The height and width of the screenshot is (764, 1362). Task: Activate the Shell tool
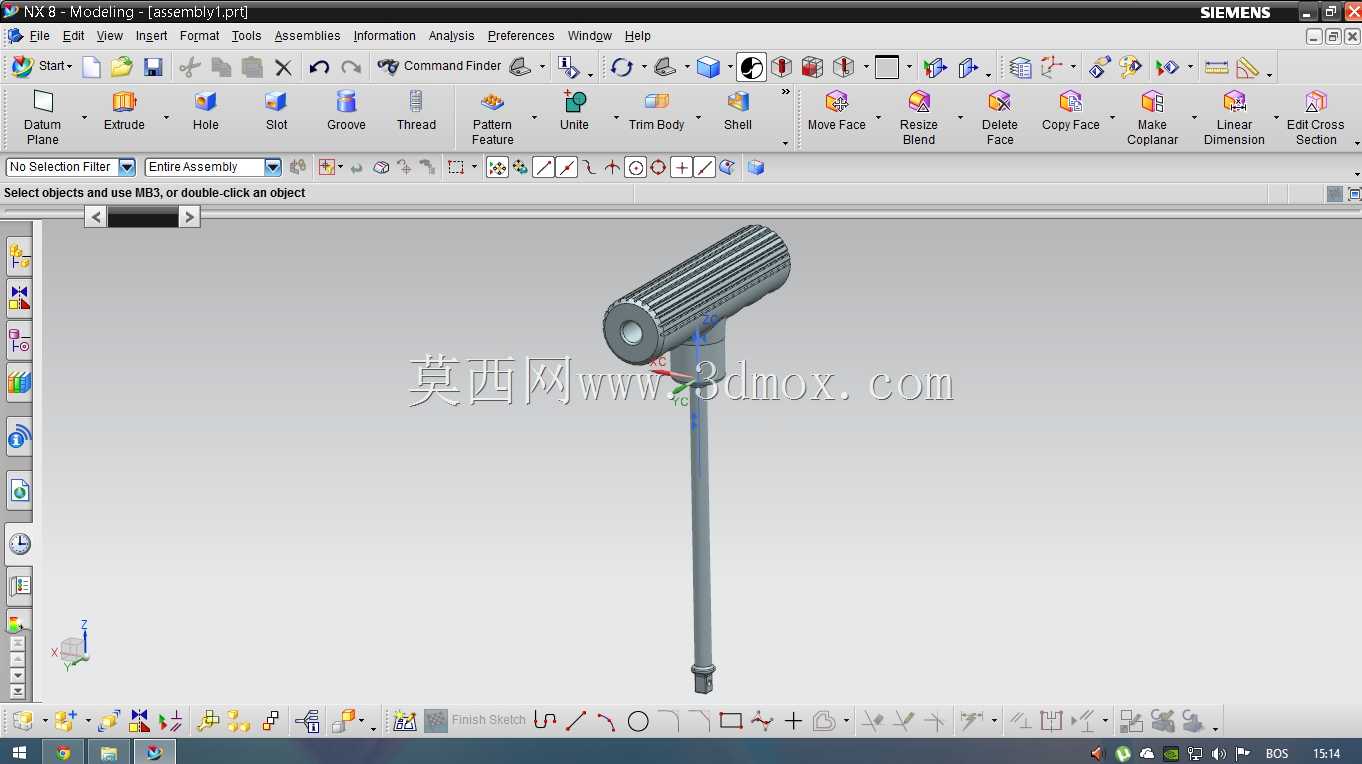pyautogui.click(x=738, y=110)
